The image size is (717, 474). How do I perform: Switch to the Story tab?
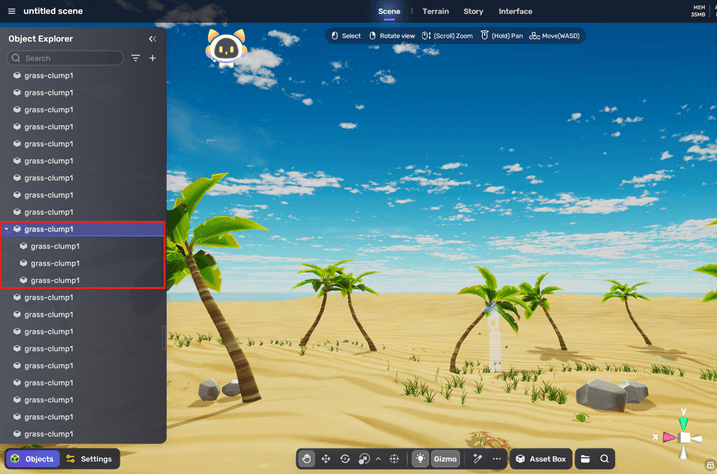[473, 11]
